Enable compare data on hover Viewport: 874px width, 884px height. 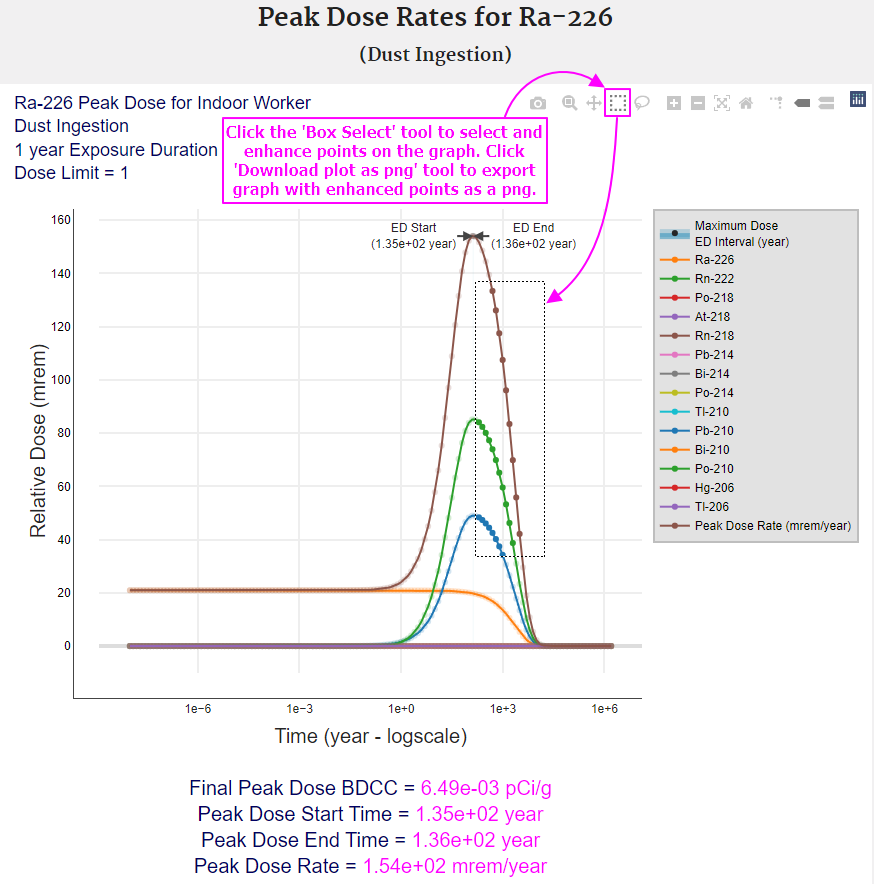(x=826, y=103)
